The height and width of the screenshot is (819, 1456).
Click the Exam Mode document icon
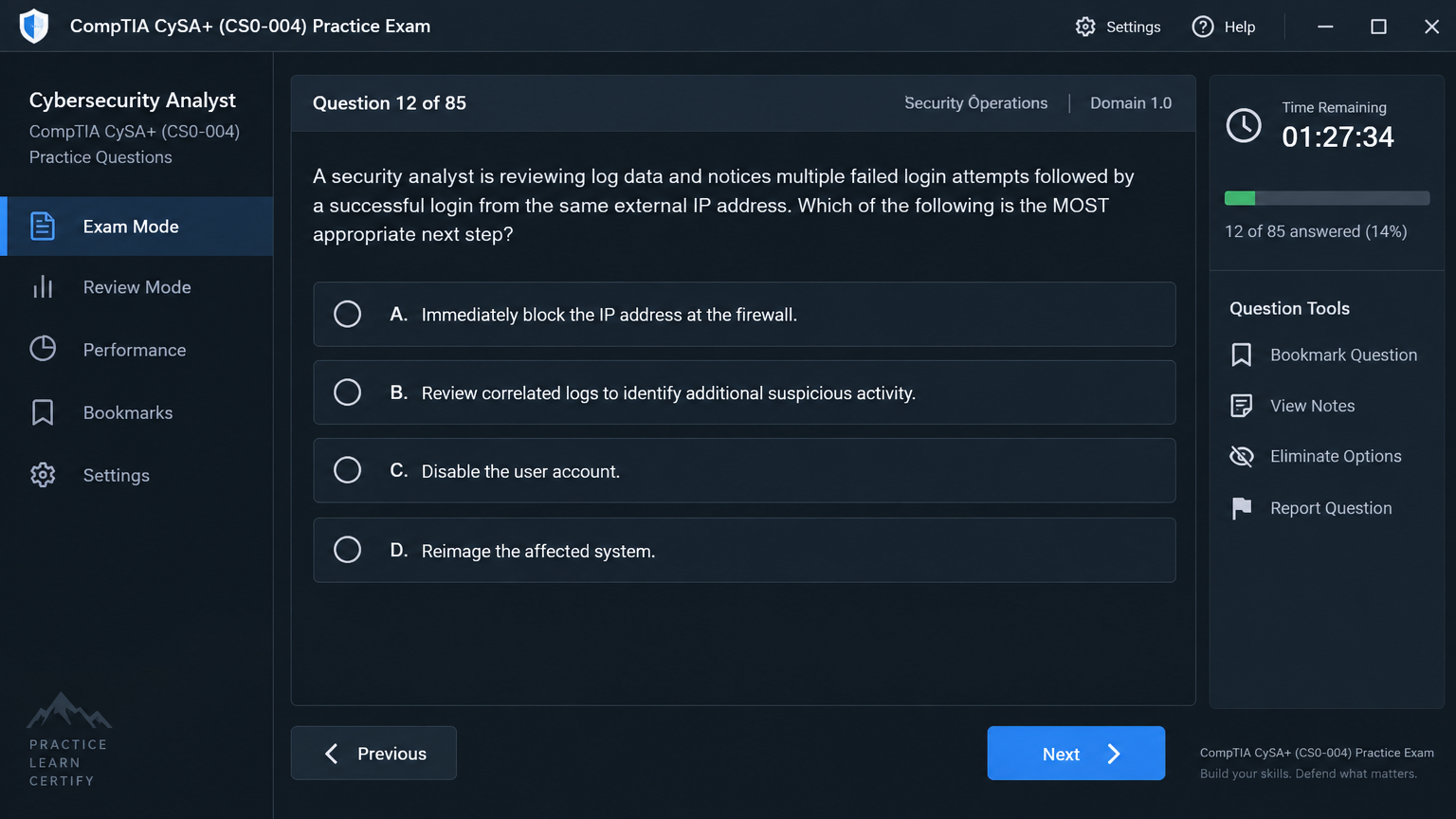[43, 227]
